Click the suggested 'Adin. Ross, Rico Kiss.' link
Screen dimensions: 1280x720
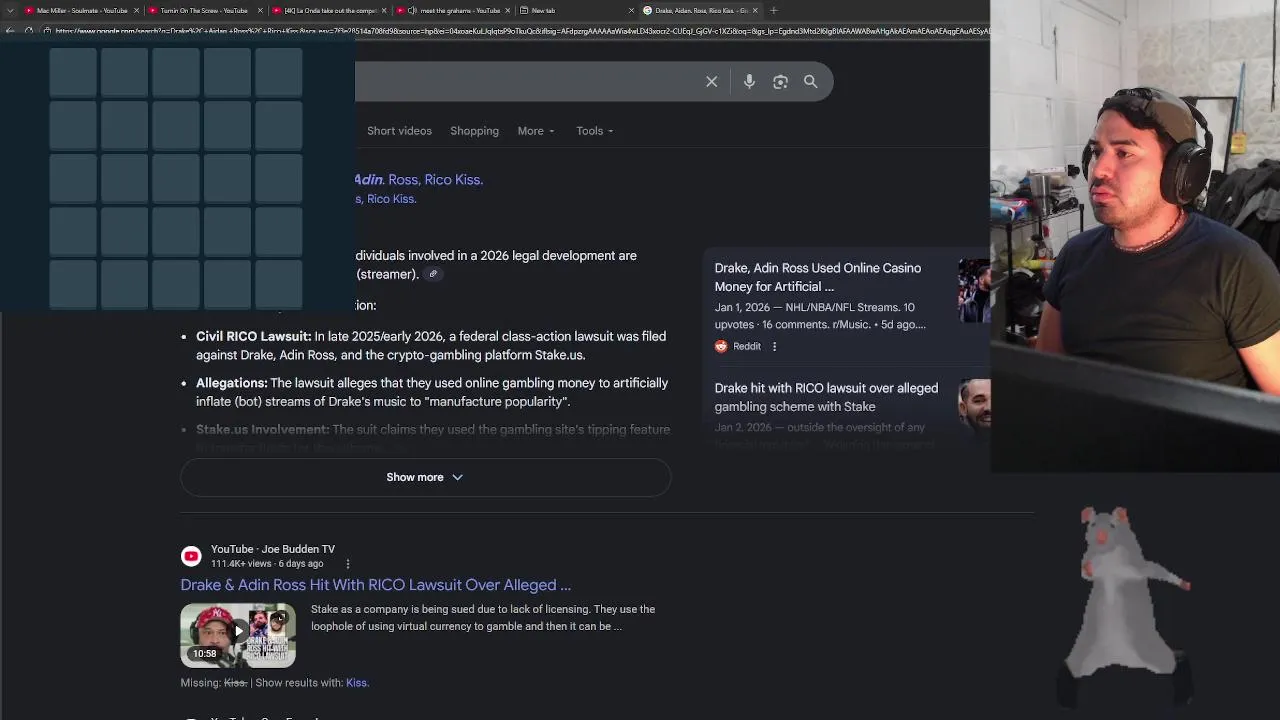pos(419,180)
